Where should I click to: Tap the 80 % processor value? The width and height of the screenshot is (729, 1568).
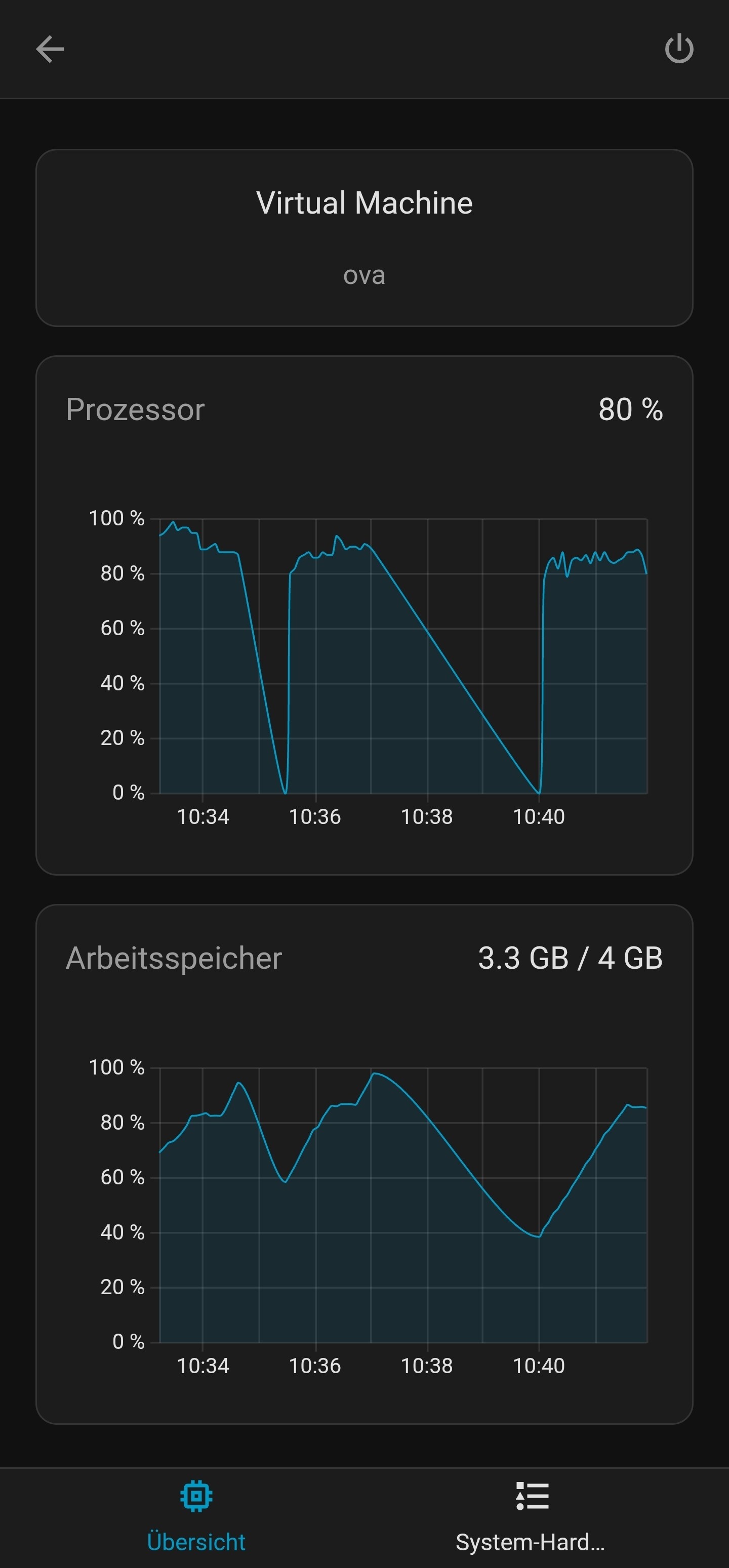click(630, 409)
